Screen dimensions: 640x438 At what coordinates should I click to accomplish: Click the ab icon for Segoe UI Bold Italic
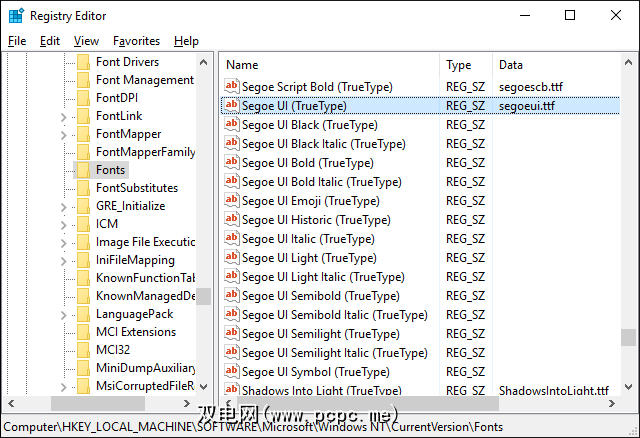231,181
